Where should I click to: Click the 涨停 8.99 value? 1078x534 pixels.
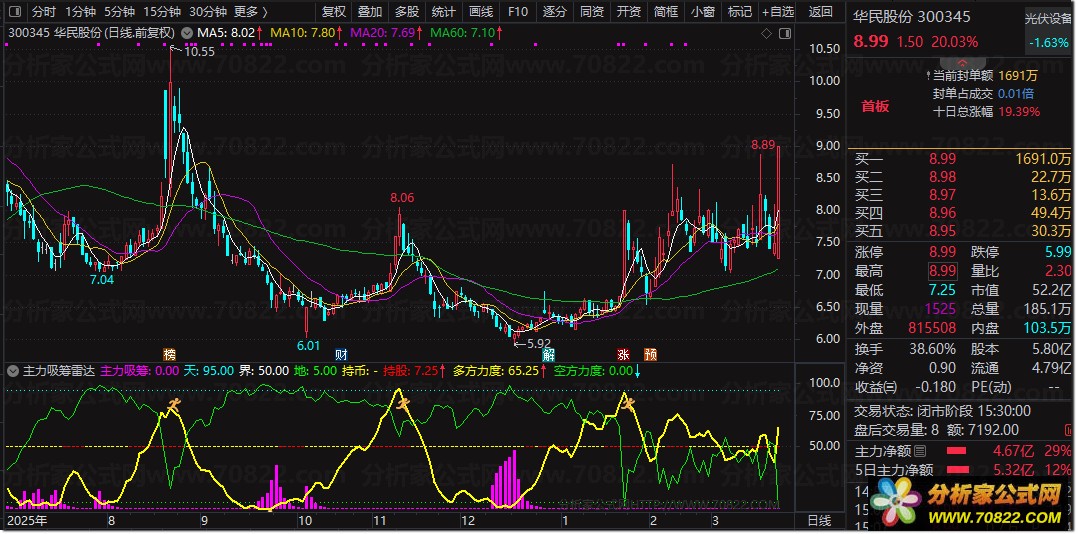(943, 252)
